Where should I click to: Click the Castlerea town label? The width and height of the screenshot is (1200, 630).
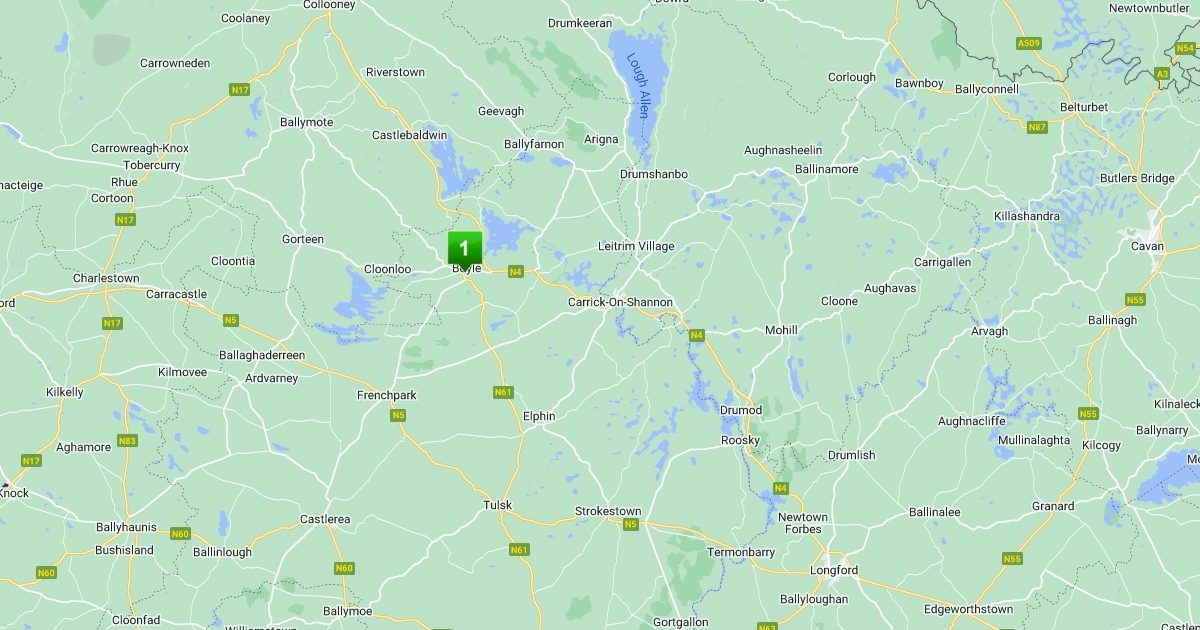click(x=326, y=519)
